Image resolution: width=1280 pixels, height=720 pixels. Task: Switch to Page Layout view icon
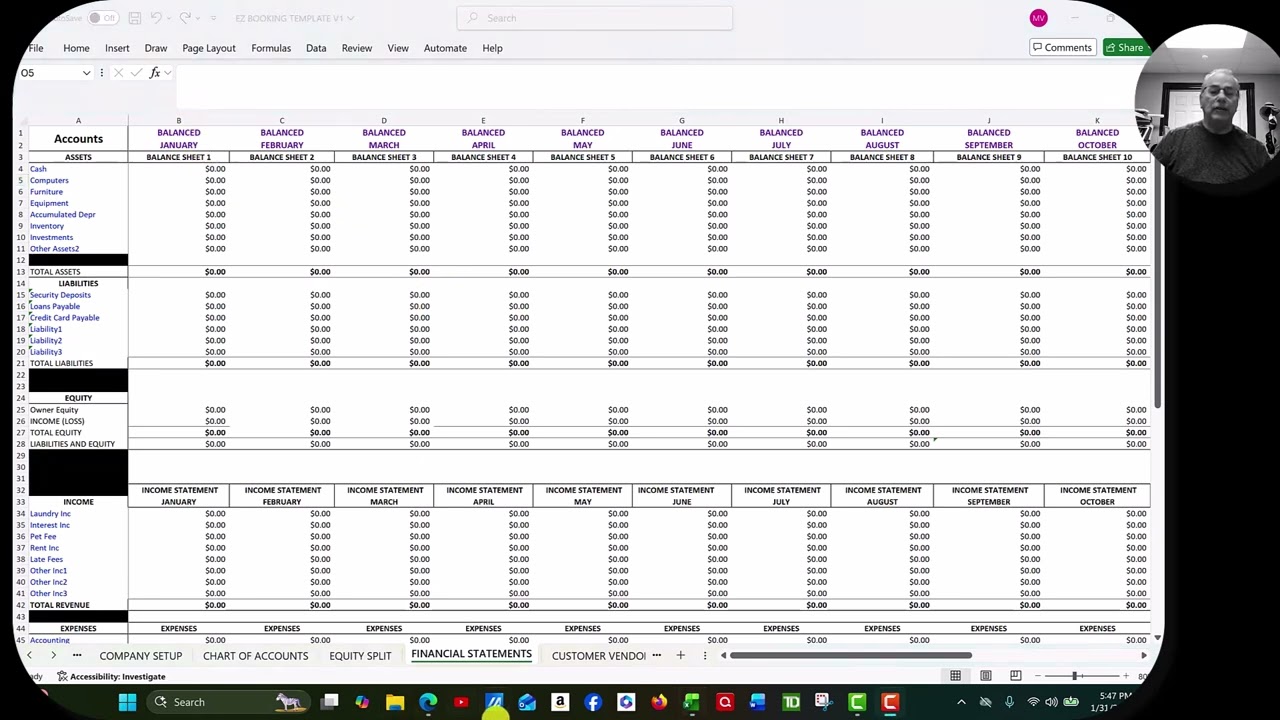pos(985,676)
